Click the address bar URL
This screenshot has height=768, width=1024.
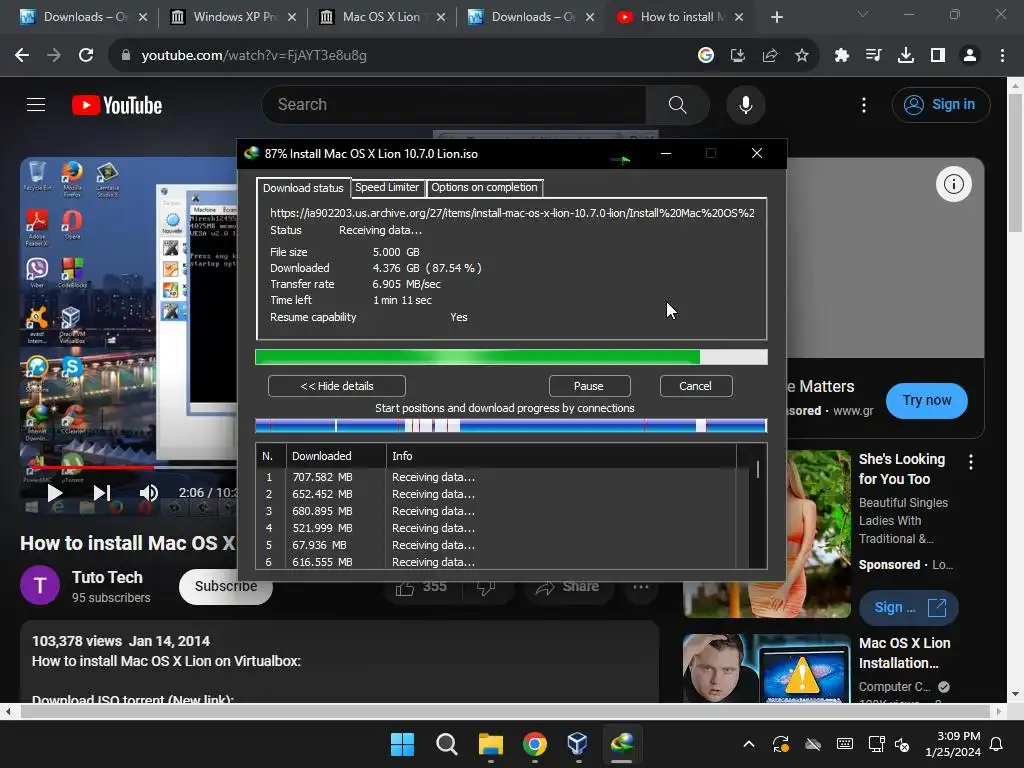[x=254, y=56]
